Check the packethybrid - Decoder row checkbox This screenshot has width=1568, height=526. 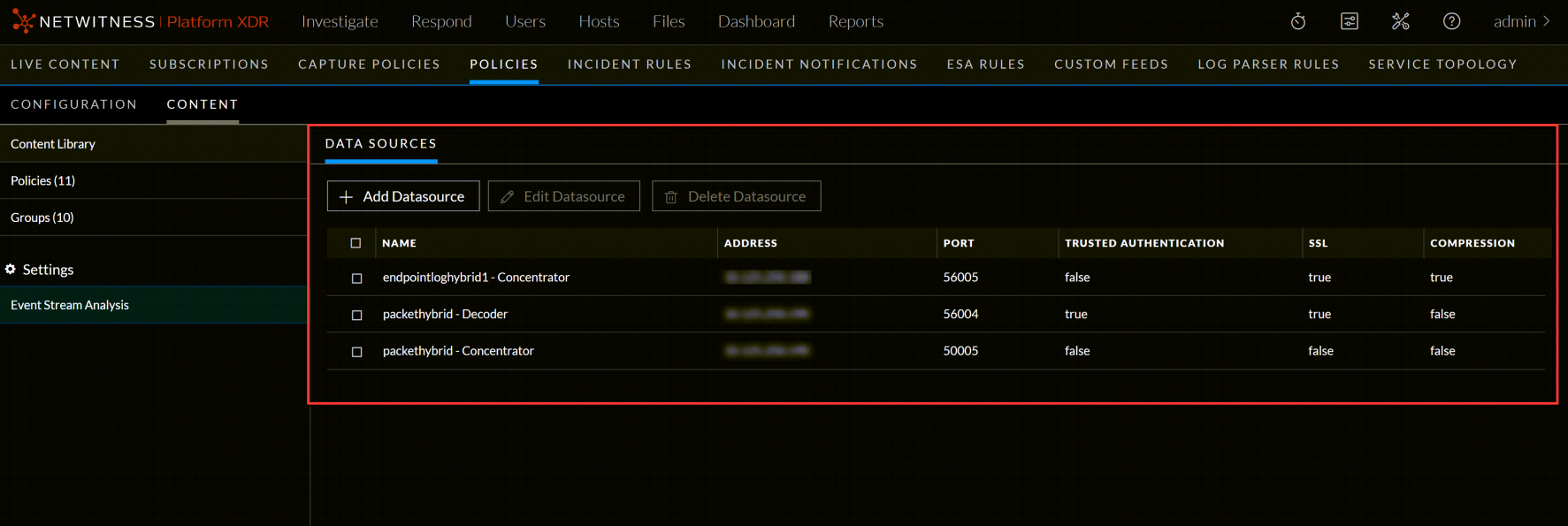click(357, 315)
